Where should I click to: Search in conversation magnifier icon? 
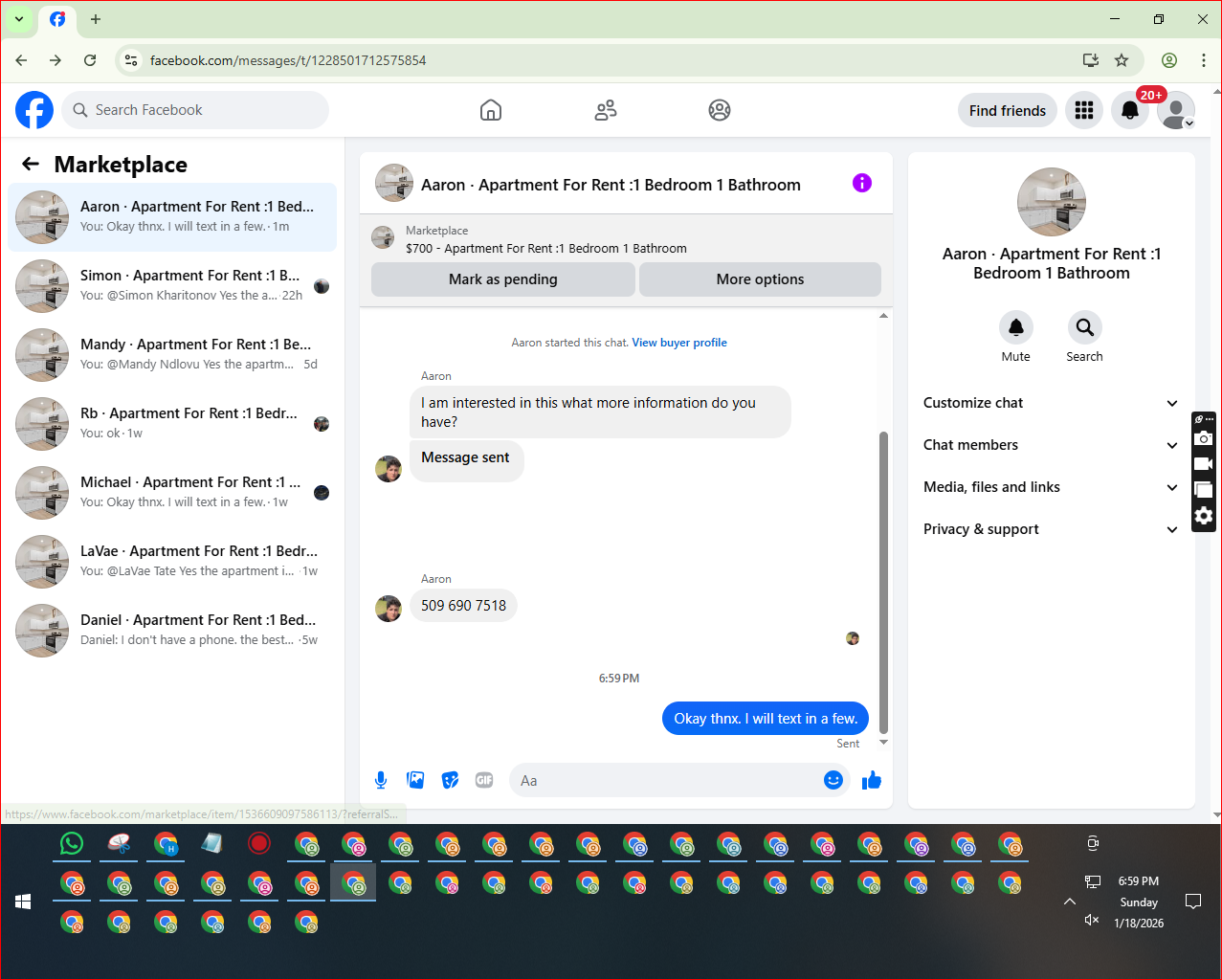[1085, 327]
